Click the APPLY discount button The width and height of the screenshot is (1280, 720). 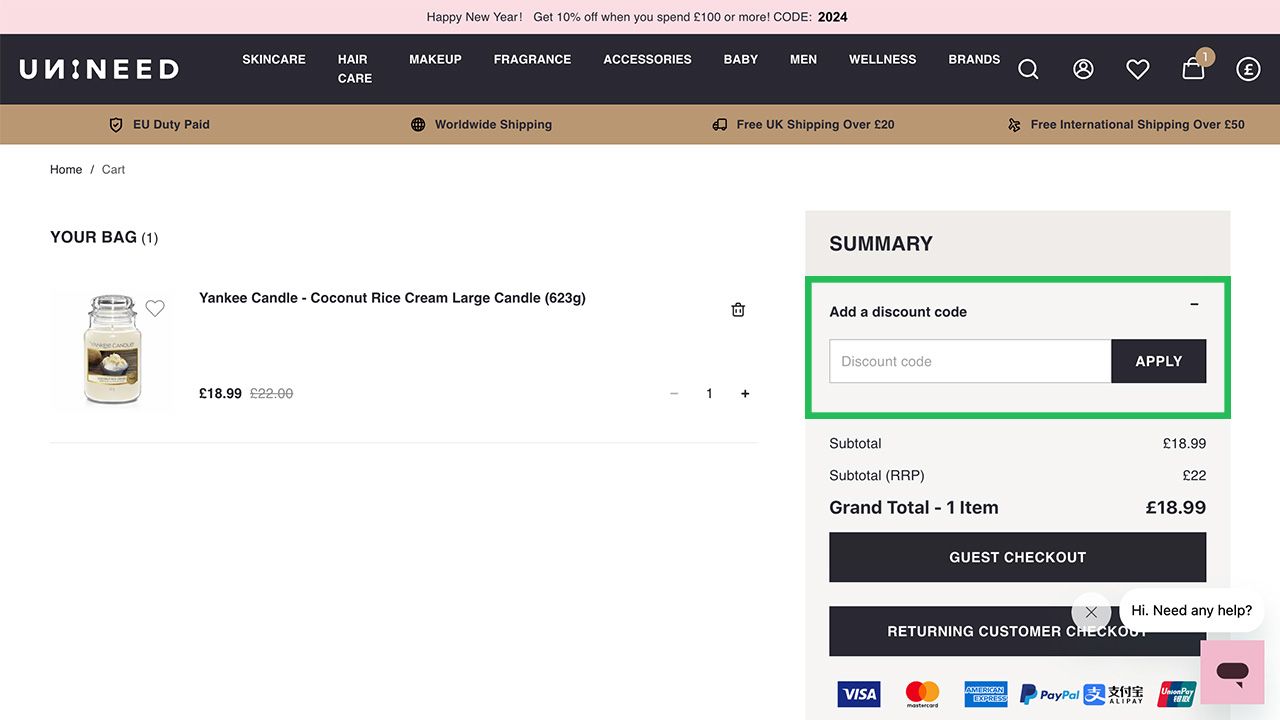(x=1159, y=361)
